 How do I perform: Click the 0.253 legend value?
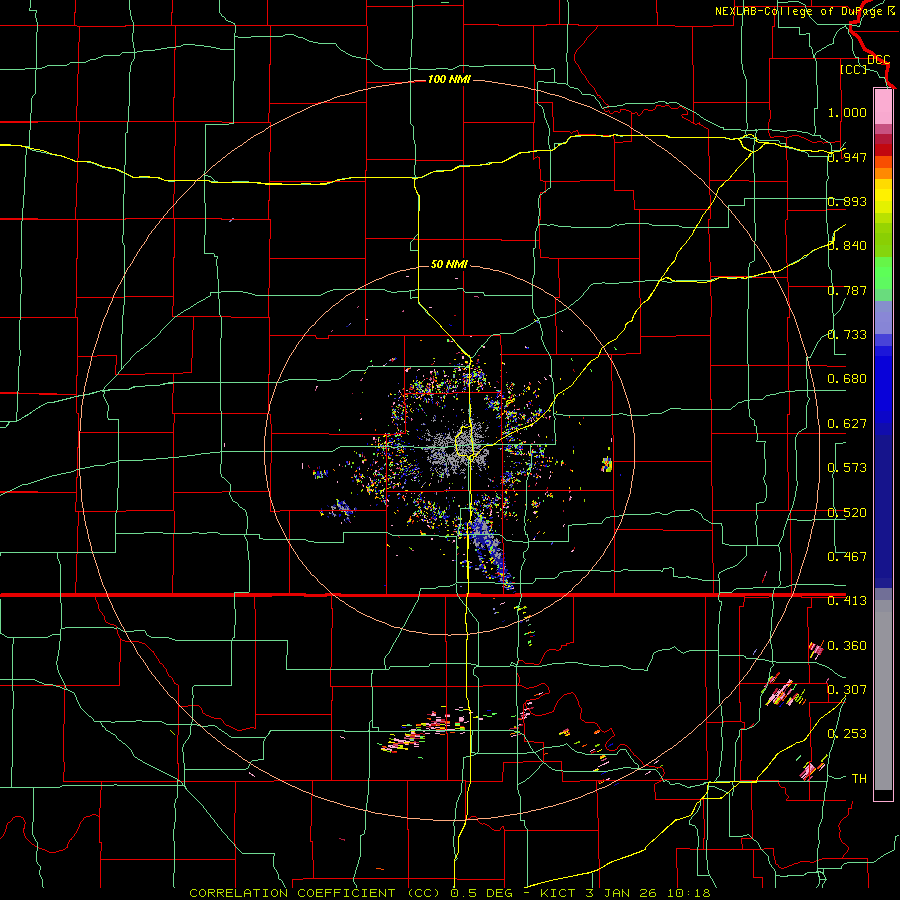847,734
